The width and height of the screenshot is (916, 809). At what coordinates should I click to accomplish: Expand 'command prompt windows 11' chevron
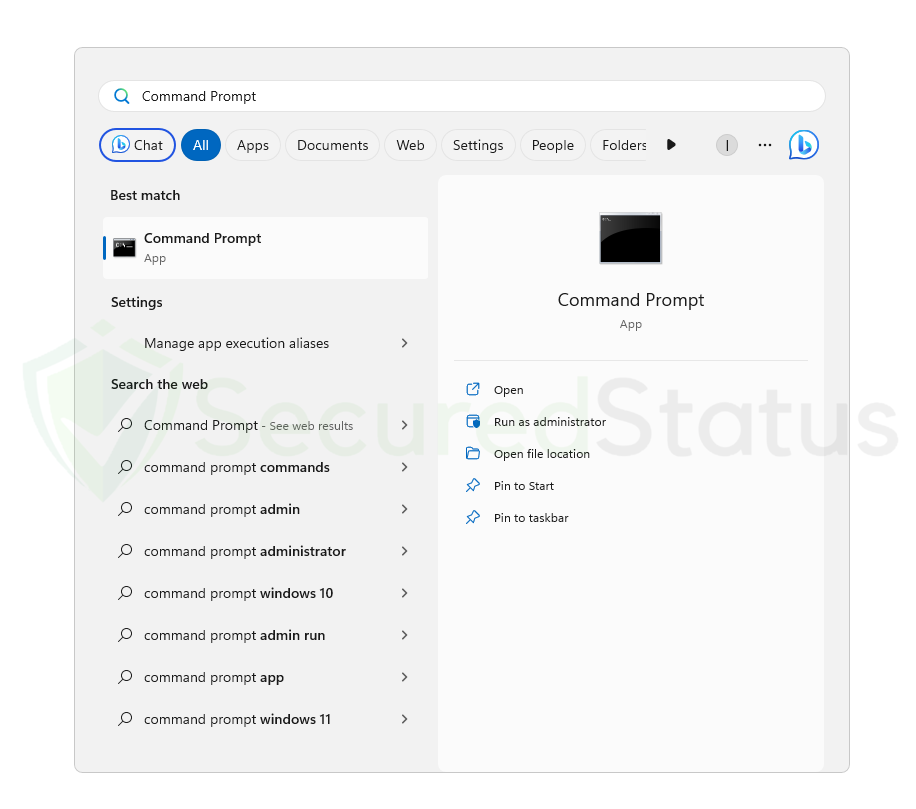404,719
